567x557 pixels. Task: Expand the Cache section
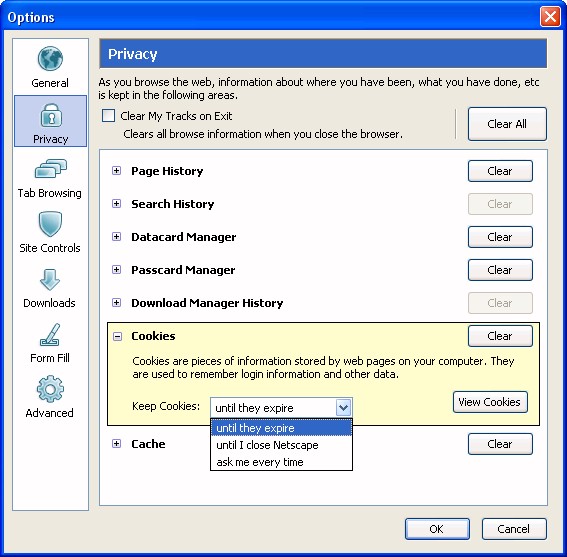pos(116,444)
